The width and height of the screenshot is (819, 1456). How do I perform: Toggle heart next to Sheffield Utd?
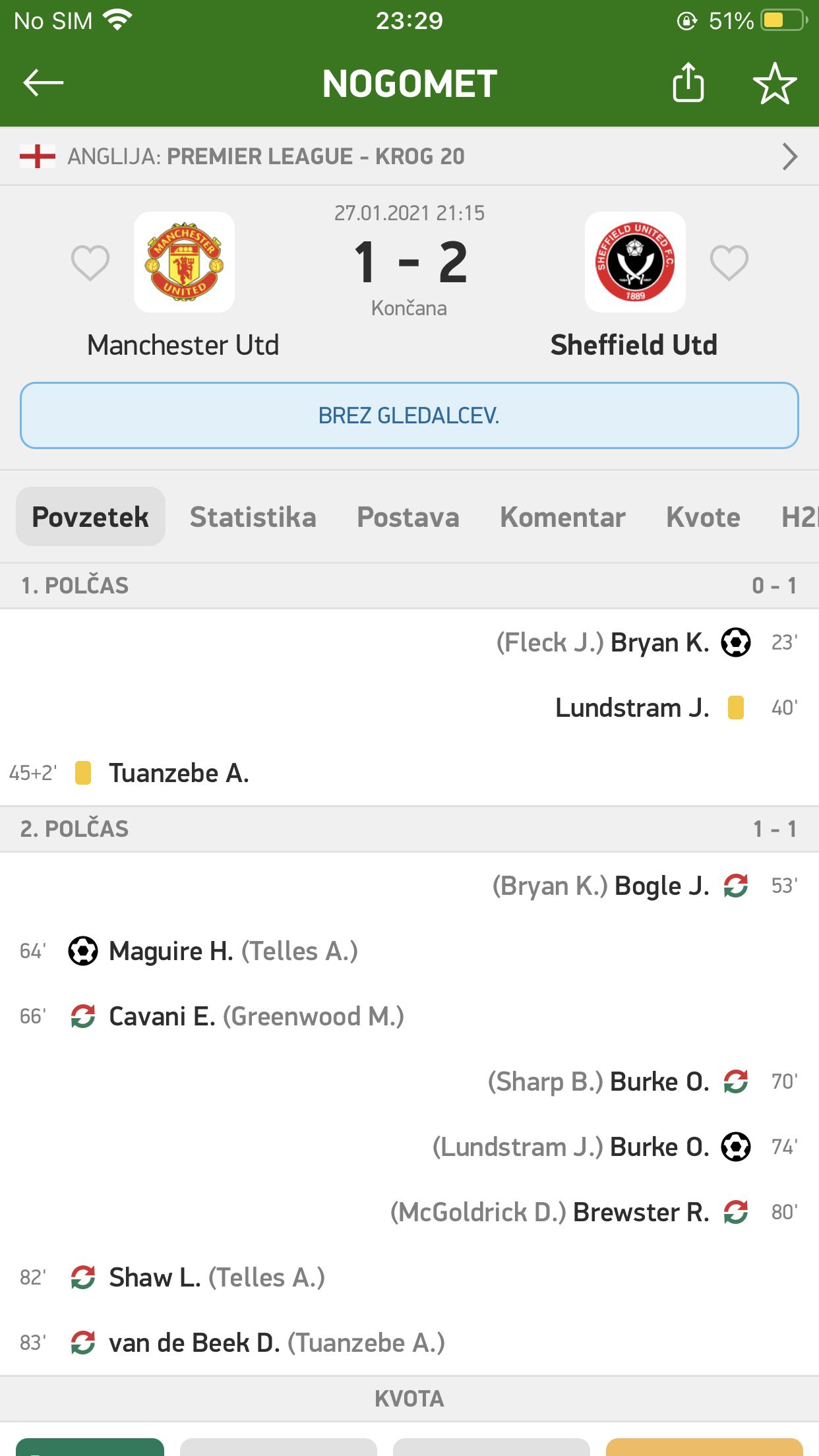tap(729, 262)
